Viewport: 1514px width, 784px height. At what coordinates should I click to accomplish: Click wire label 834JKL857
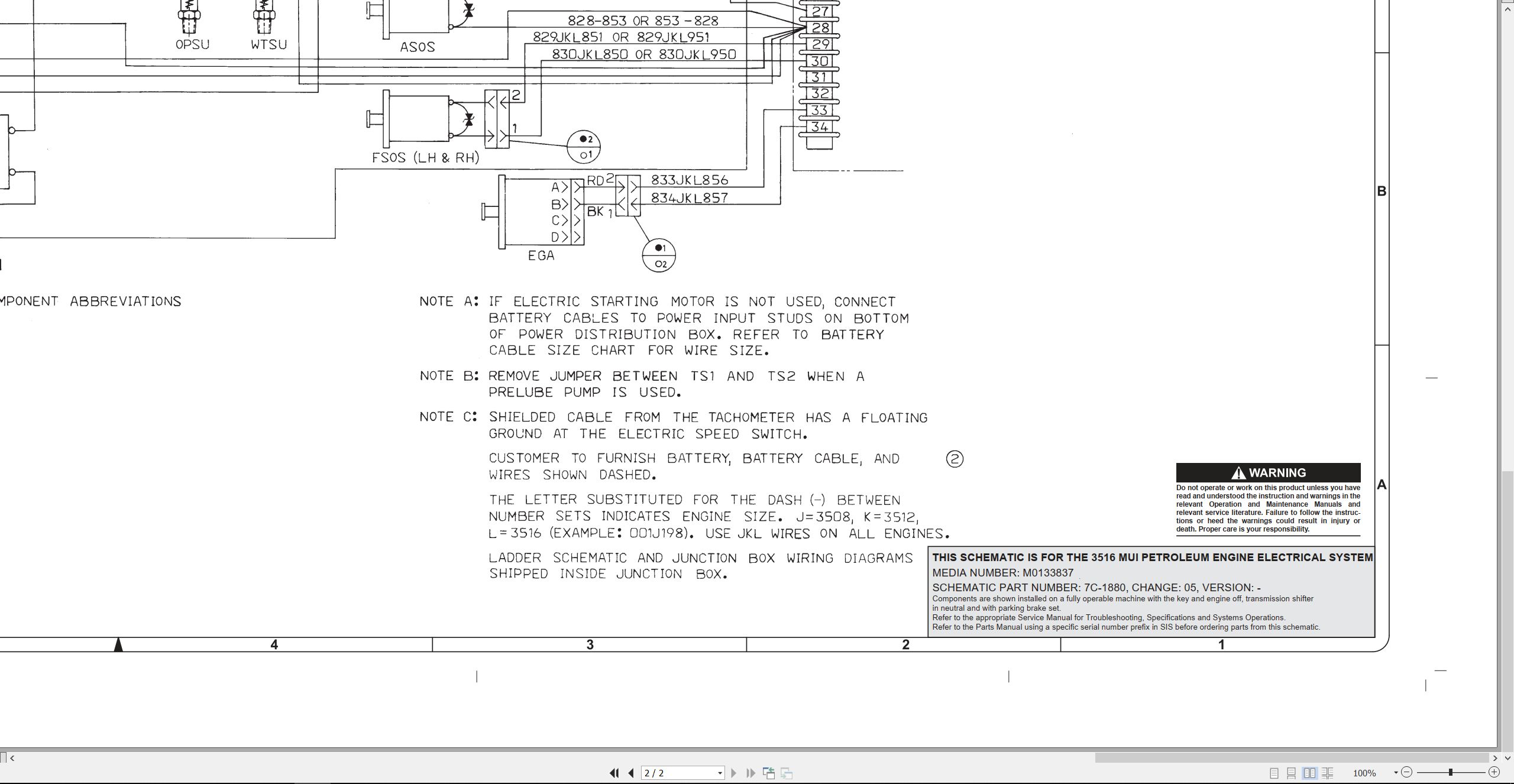pos(690,198)
